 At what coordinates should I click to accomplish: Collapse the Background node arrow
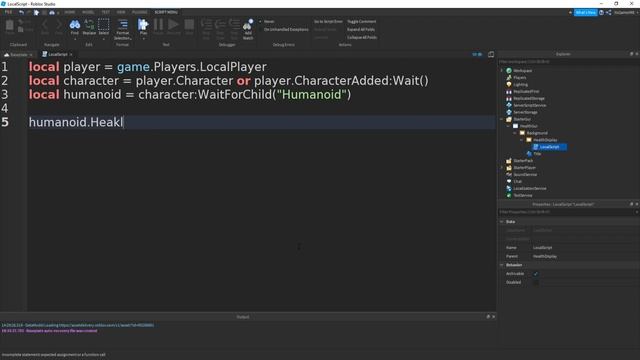515,133
